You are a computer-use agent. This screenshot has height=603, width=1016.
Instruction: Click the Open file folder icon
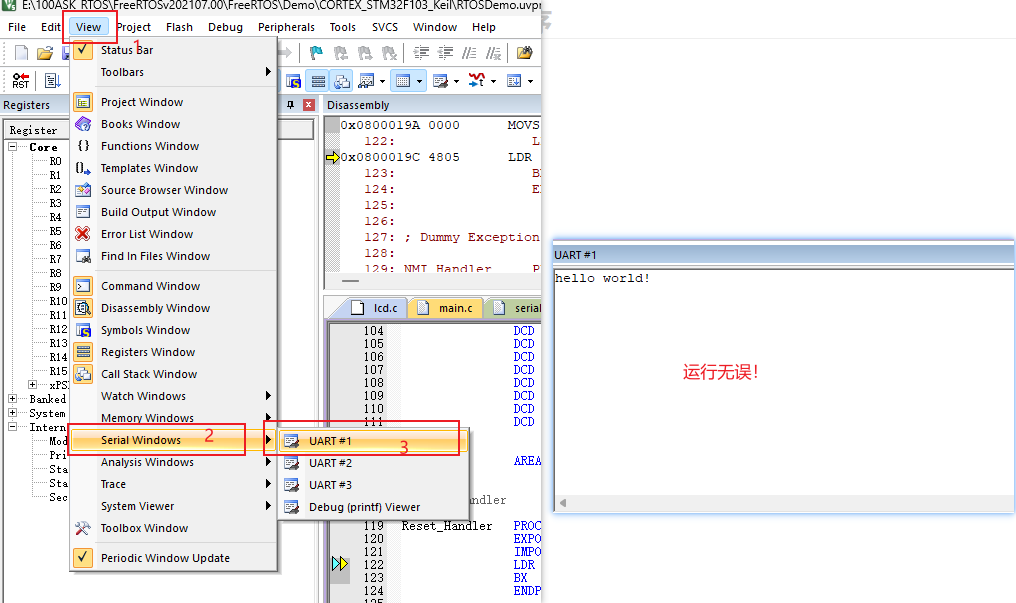click(45, 53)
